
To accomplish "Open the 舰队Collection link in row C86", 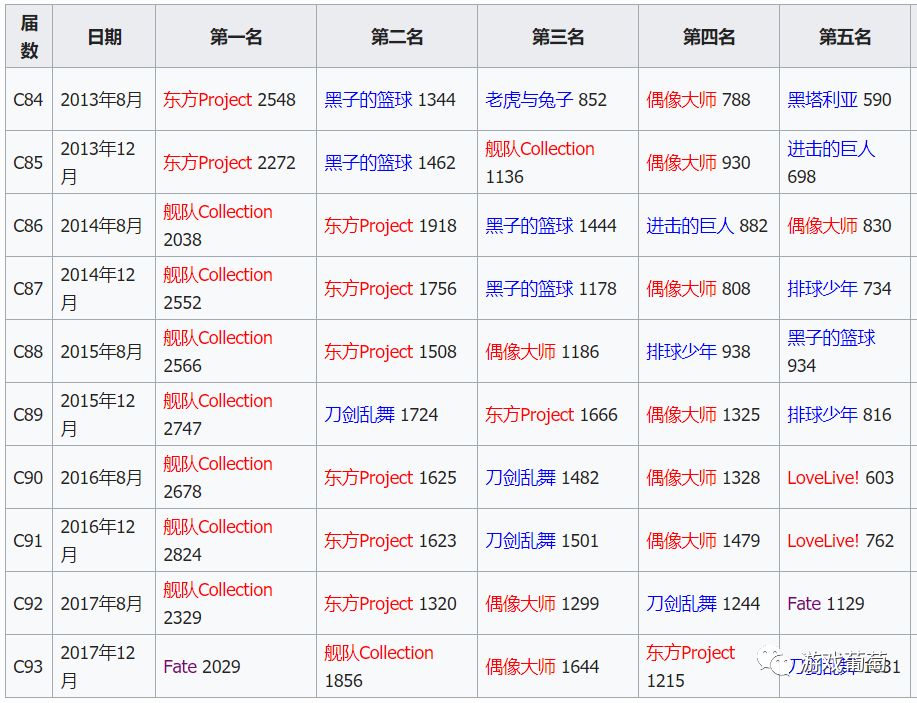I will [x=218, y=212].
